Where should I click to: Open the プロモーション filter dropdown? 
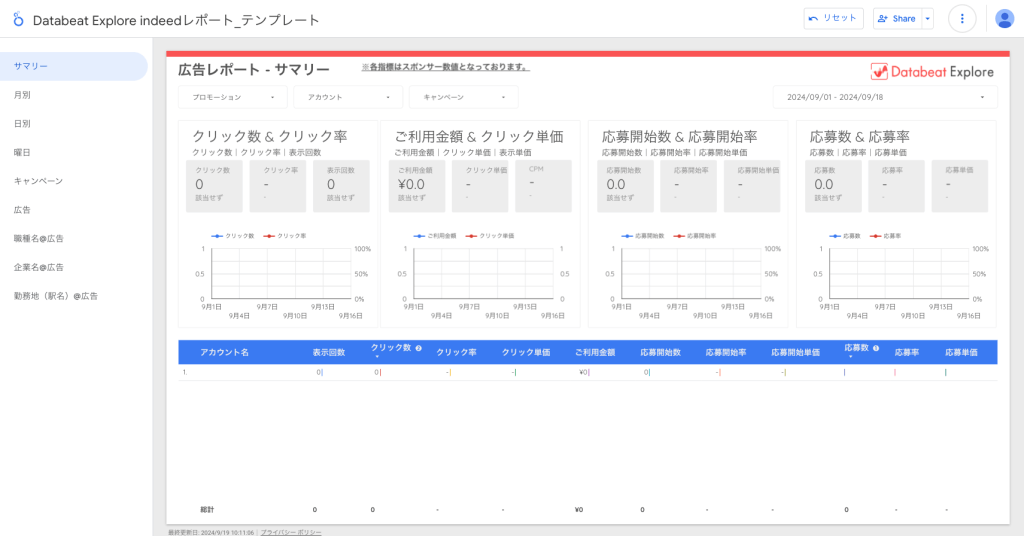(232, 97)
